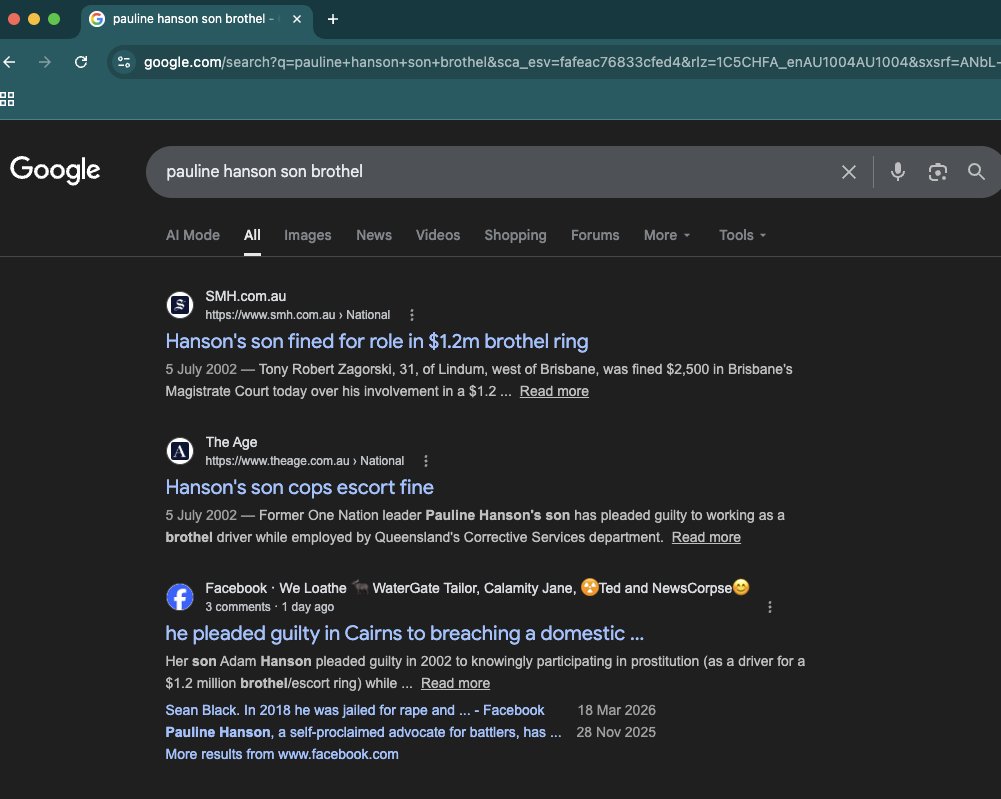1001x799 pixels.
Task: Search by image with camera lens
Action: [x=937, y=172]
